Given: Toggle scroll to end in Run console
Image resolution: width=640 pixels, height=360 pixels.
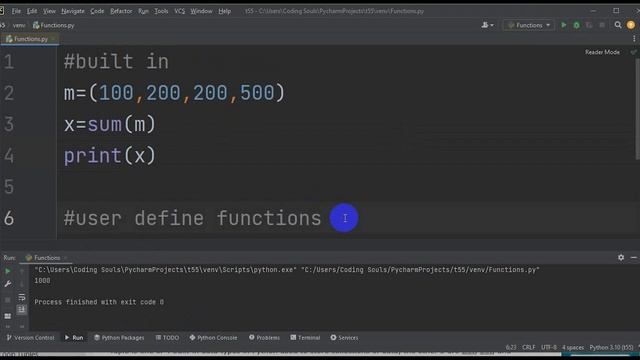Looking at the screenshot, I should 22,310.
